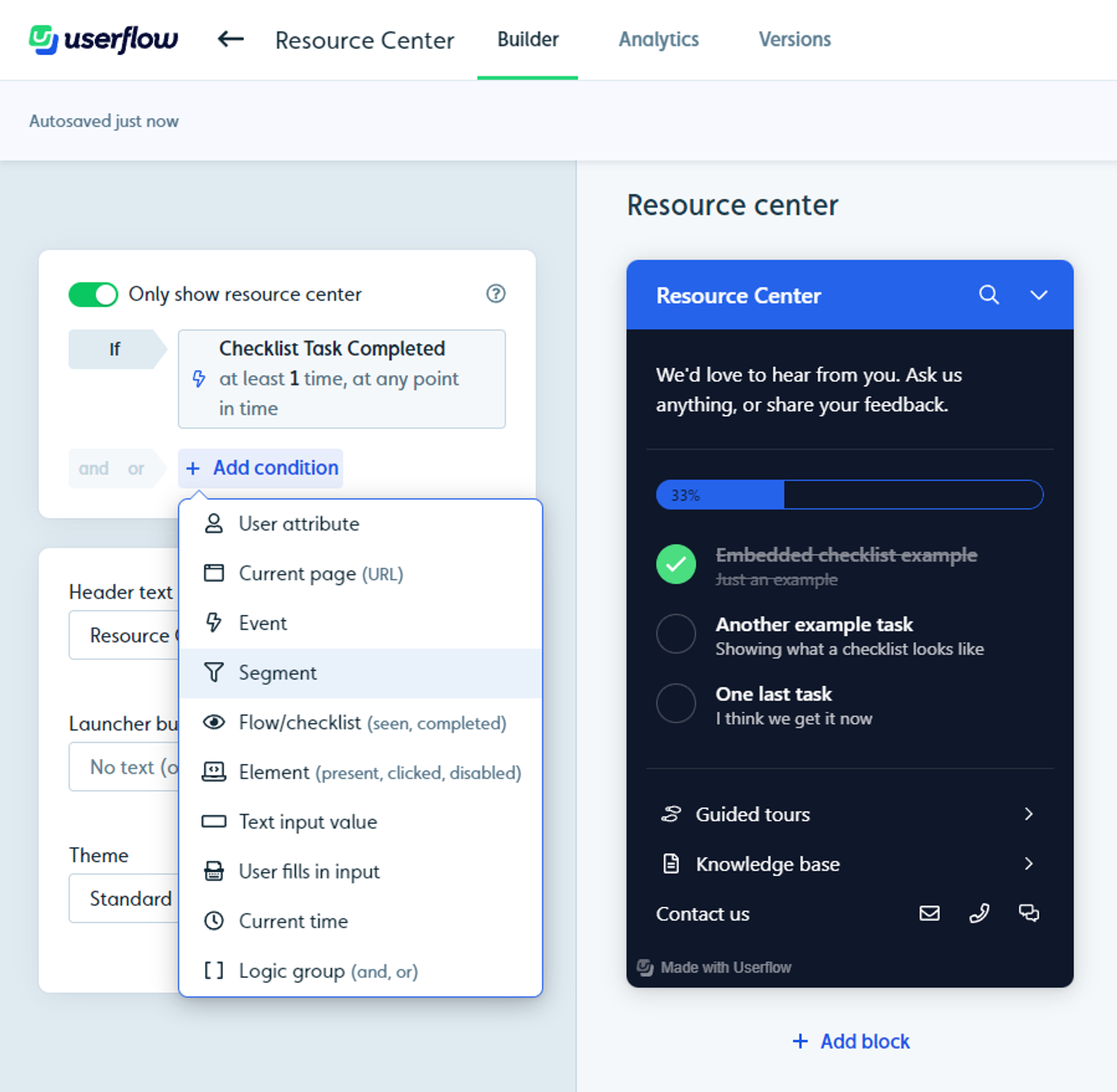Toggle the Only show resource center switch
Screen dimensions: 1117x1092
94,293
